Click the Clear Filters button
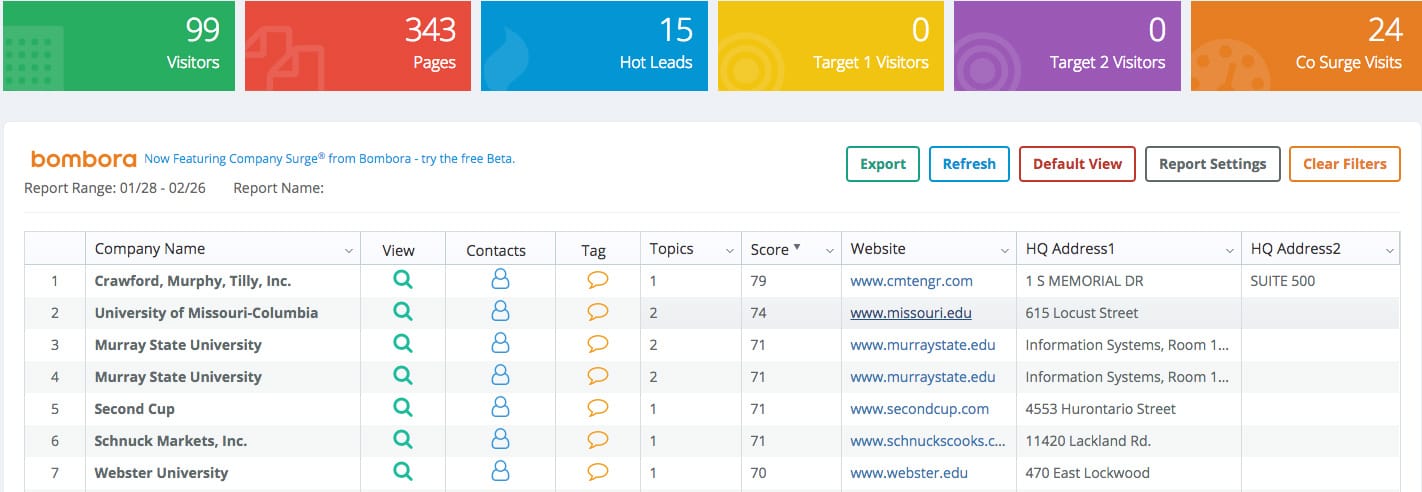The image size is (1422, 492). tap(1344, 164)
